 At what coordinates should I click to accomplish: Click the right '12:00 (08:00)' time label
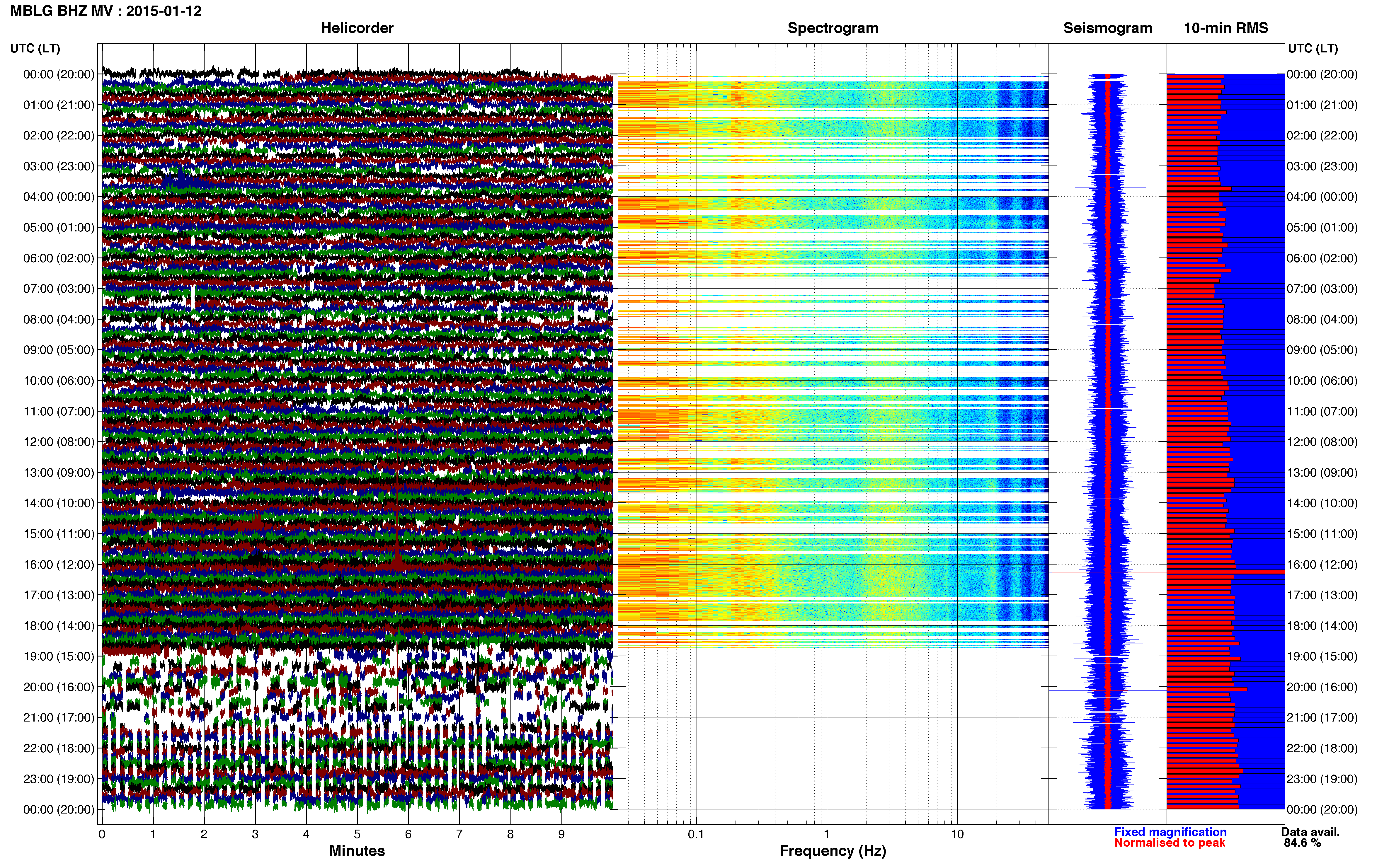pos(1322,442)
